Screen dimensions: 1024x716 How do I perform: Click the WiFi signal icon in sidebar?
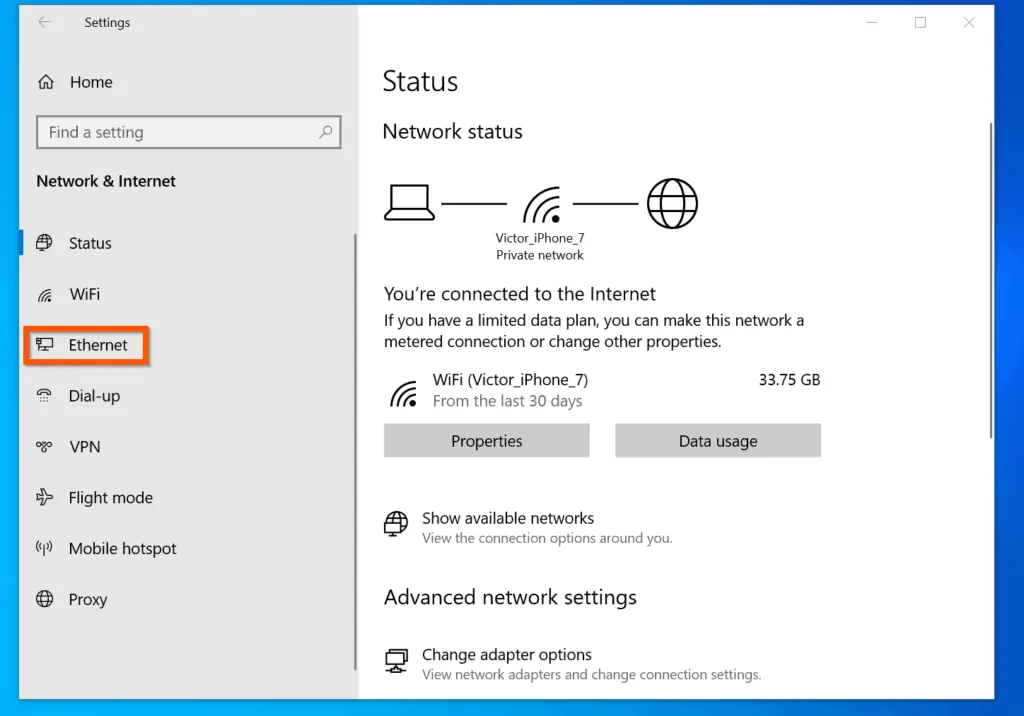pos(45,294)
